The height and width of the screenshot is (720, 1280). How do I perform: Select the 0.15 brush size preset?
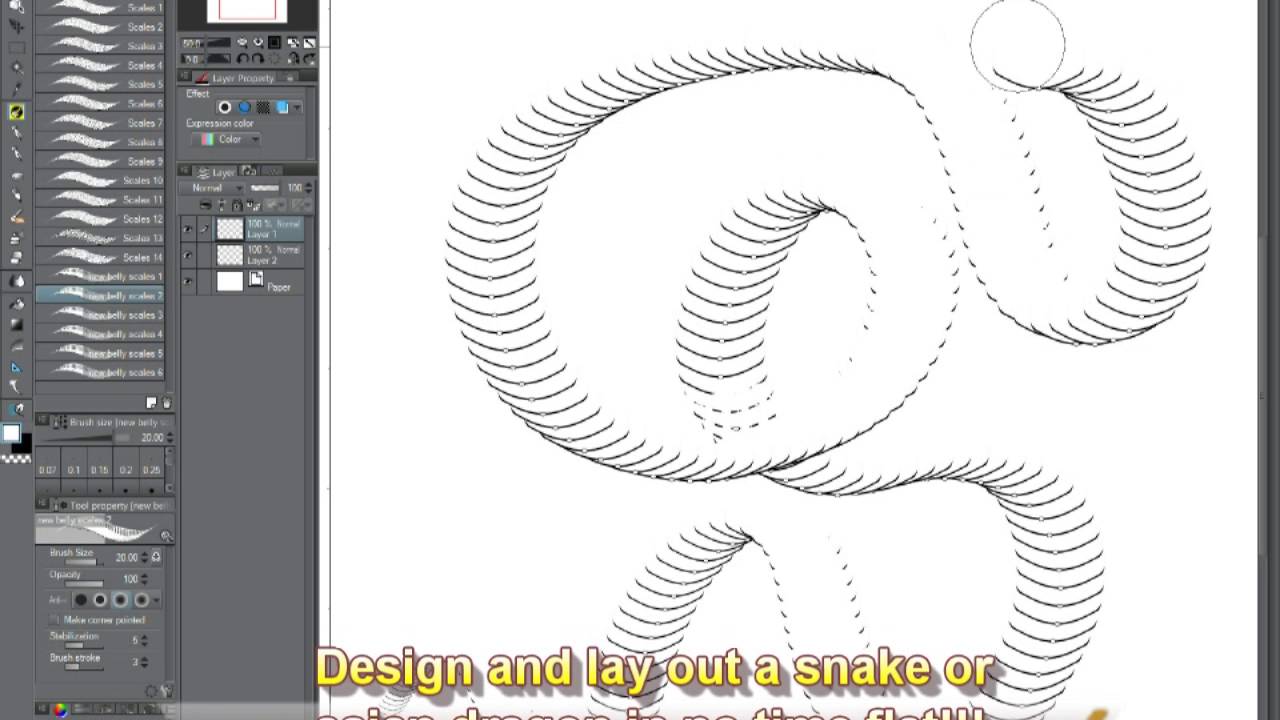pyautogui.click(x=99, y=470)
